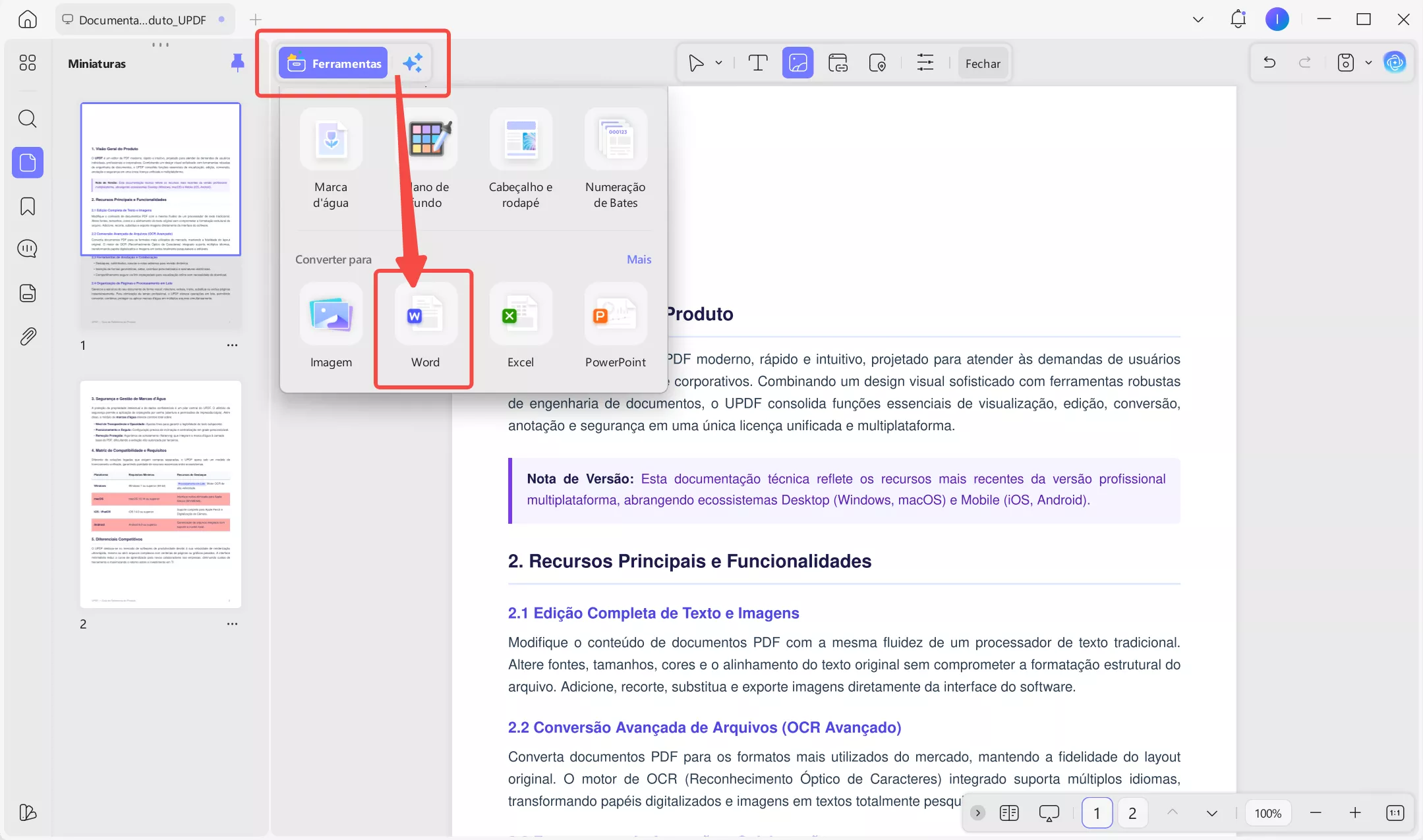
Task: Click the 100% zoom level field
Action: (x=1267, y=813)
